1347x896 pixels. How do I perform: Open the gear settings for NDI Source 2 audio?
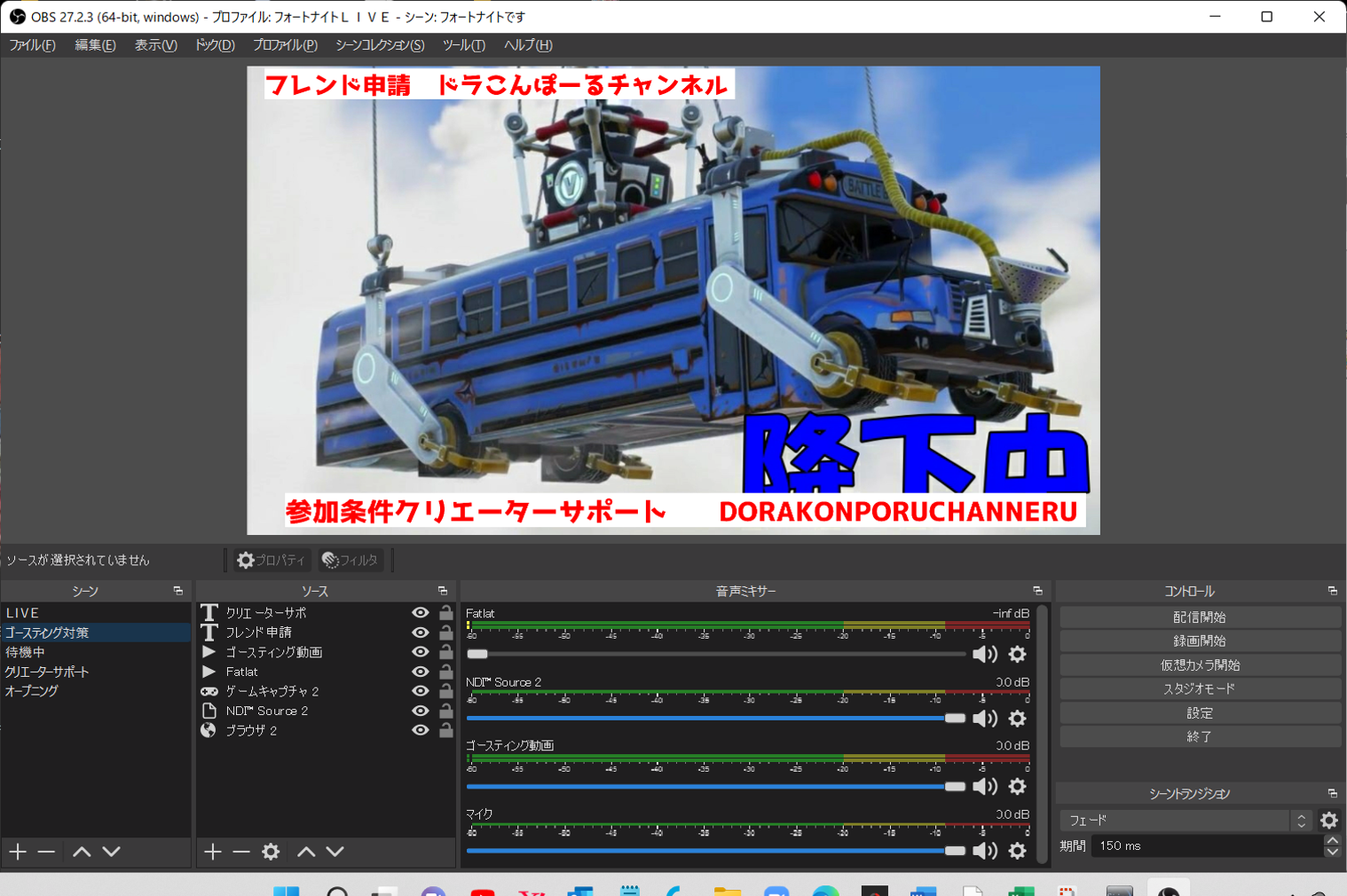tap(1018, 719)
